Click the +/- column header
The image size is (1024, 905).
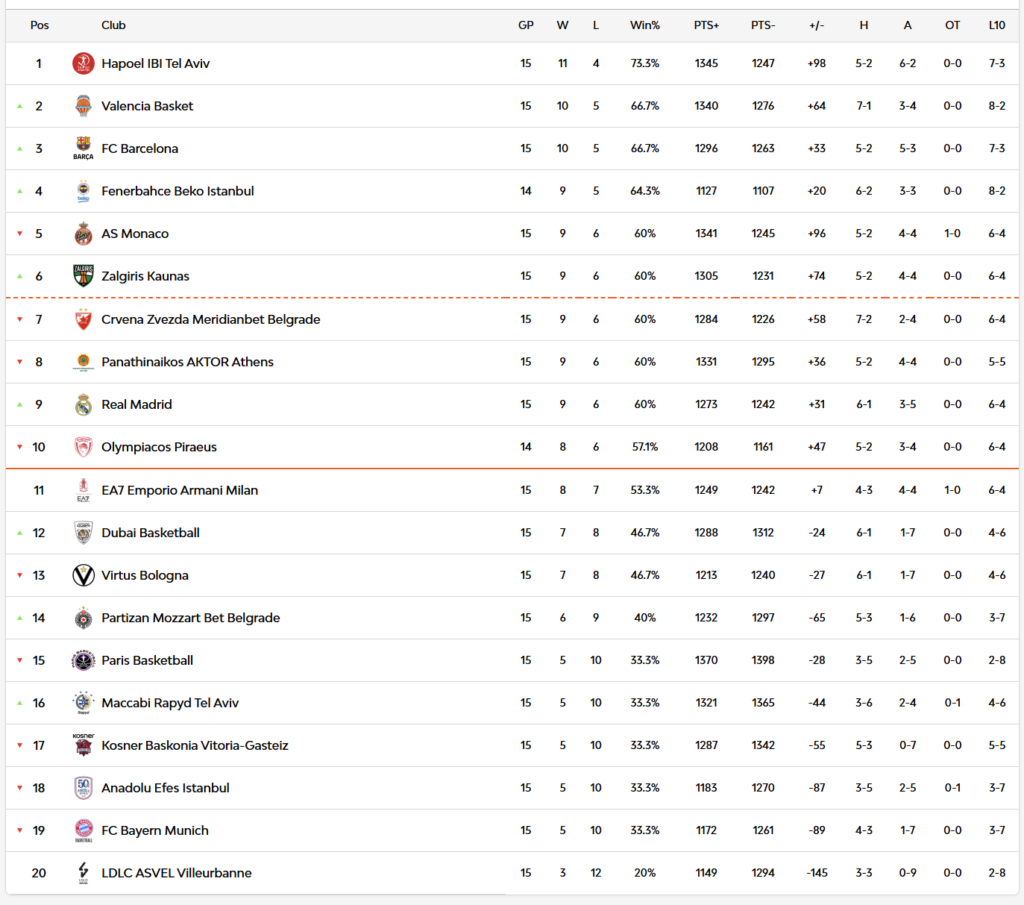click(816, 25)
